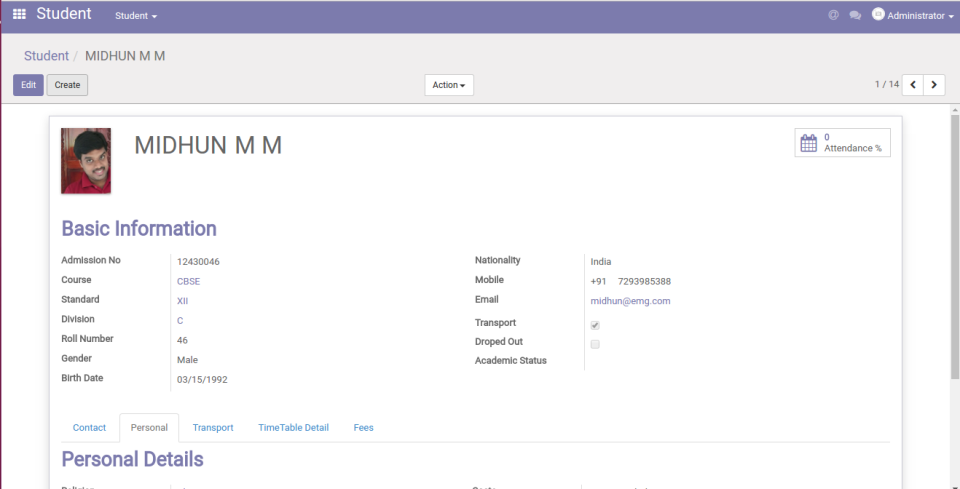Open the XII standard link
Viewport: 960px width, 489px height.
coord(182,301)
